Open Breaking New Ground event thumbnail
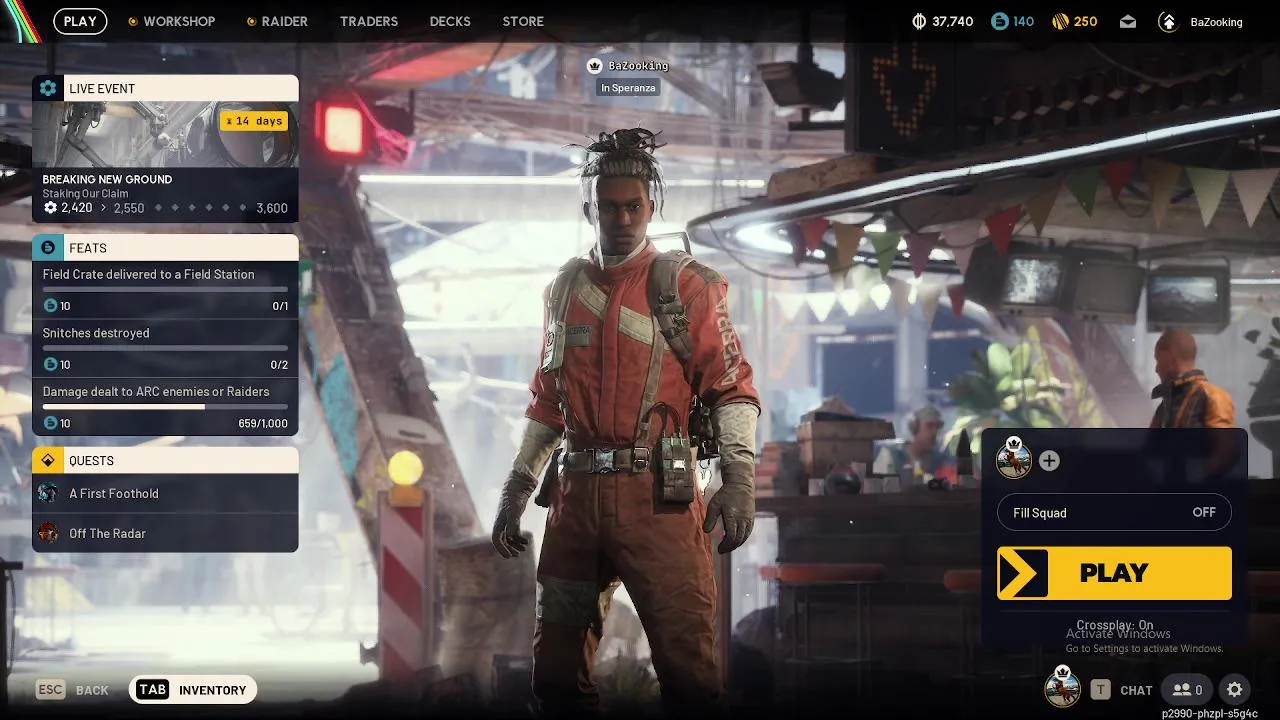Viewport: 1280px width, 720px height. pyautogui.click(x=165, y=134)
